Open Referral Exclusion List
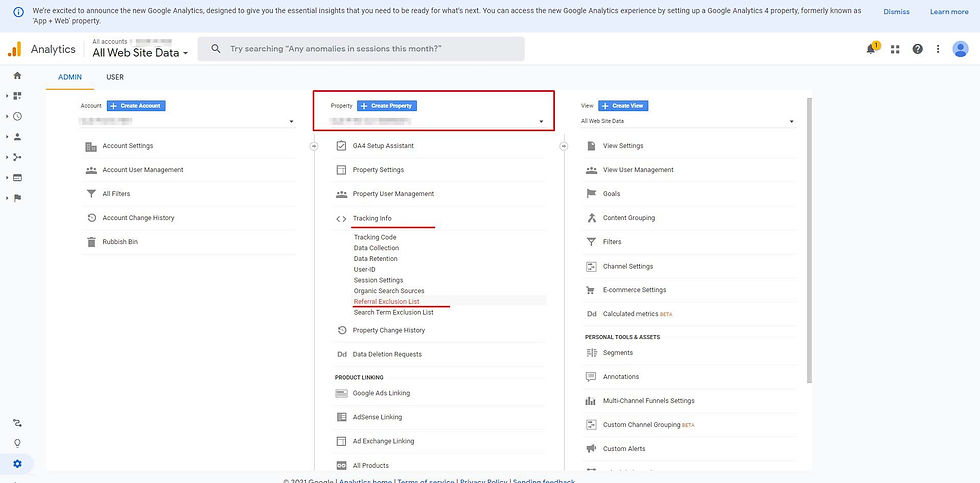Screen dimensions: 980x483 (386, 302)
